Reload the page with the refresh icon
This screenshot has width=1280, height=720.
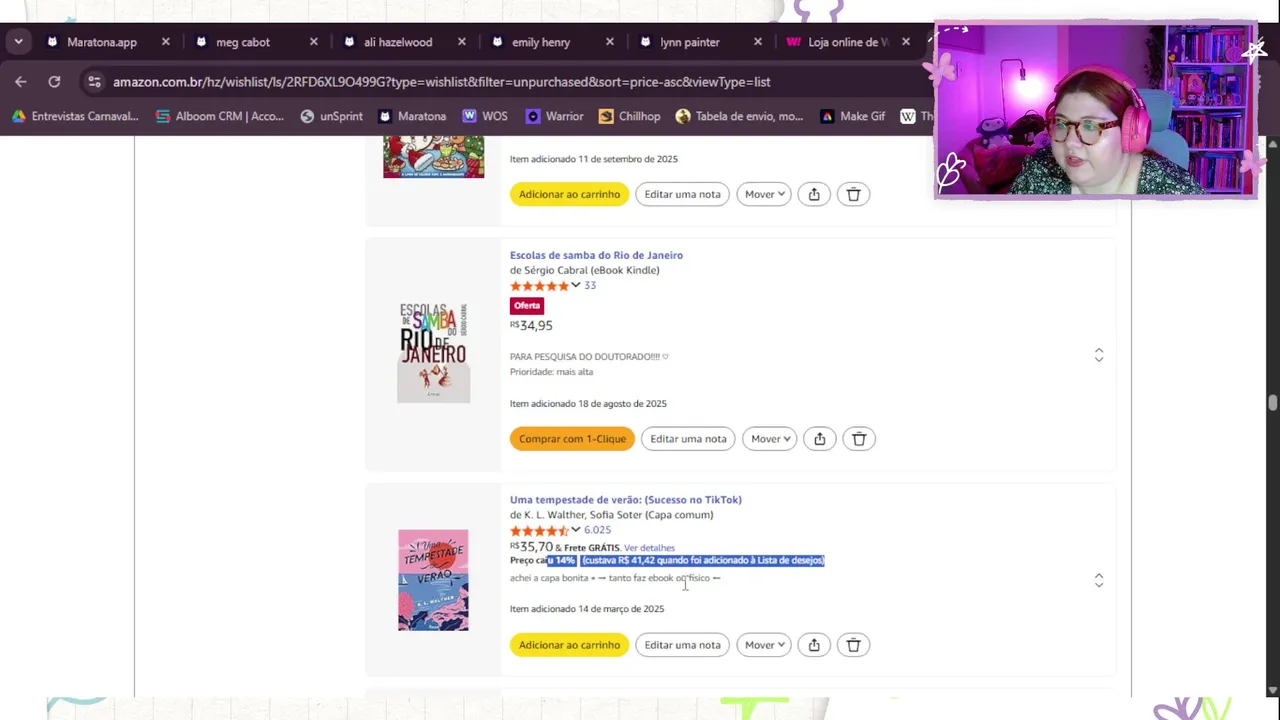pos(54,82)
